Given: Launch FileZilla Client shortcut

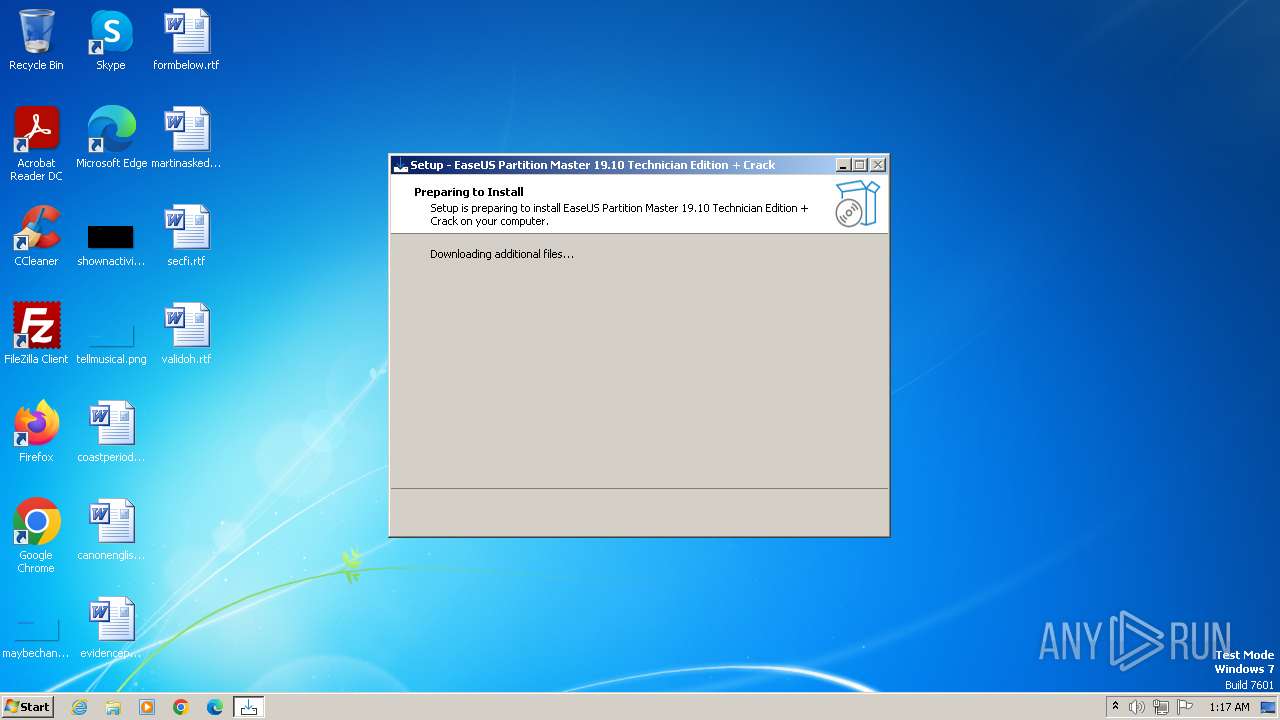Looking at the screenshot, I should 36,333.
